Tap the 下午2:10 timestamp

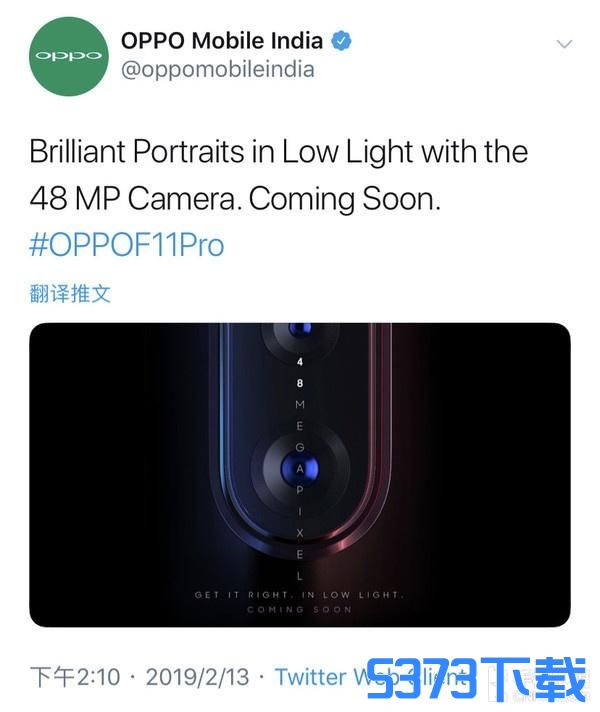(x=75, y=677)
